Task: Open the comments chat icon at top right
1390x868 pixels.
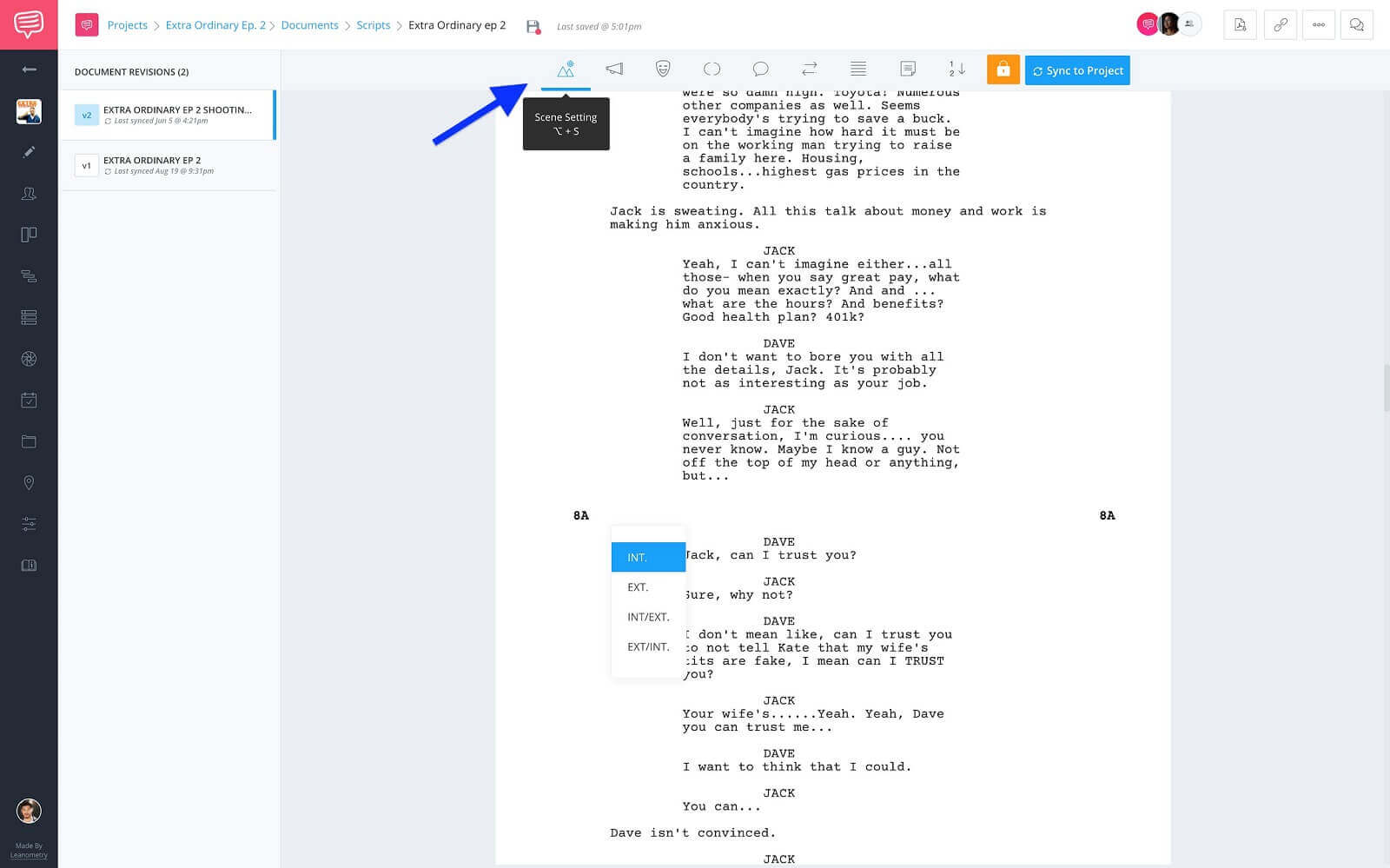Action: [x=1356, y=25]
